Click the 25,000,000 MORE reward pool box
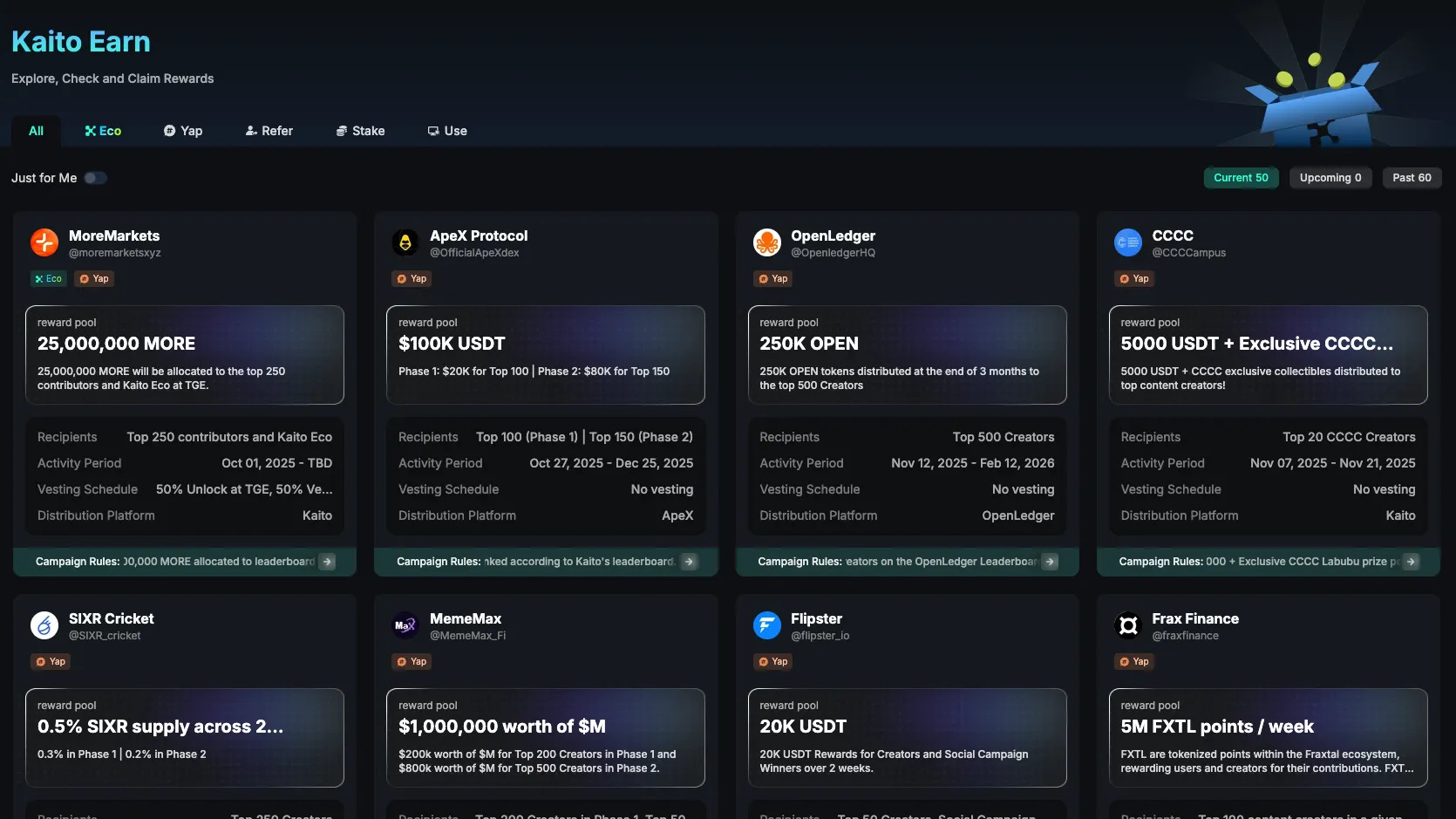The height and width of the screenshot is (819, 1456). (185, 355)
